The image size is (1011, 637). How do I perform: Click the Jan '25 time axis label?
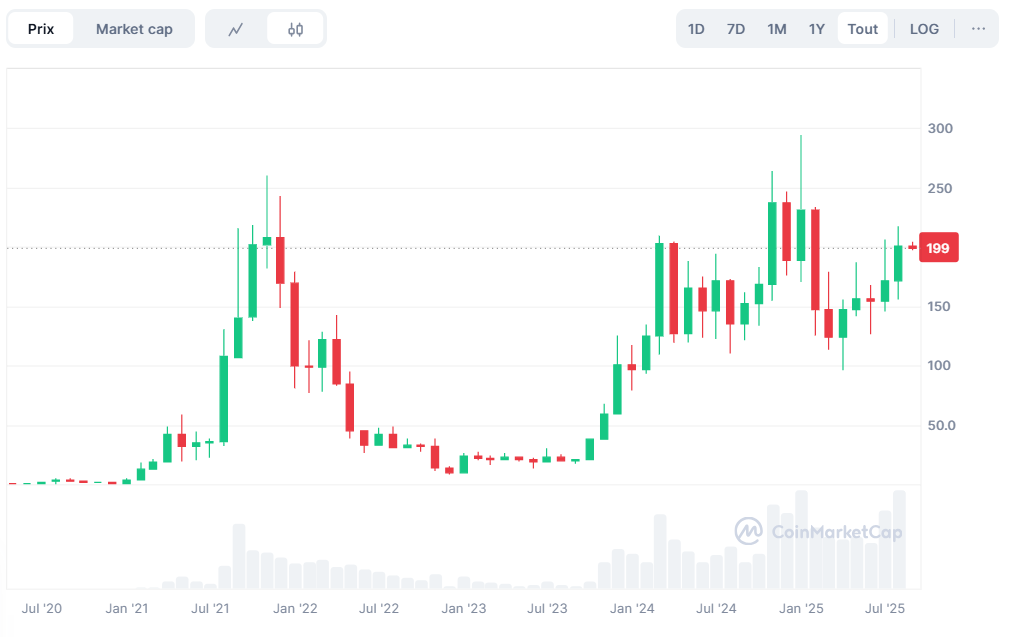[x=801, y=608]
